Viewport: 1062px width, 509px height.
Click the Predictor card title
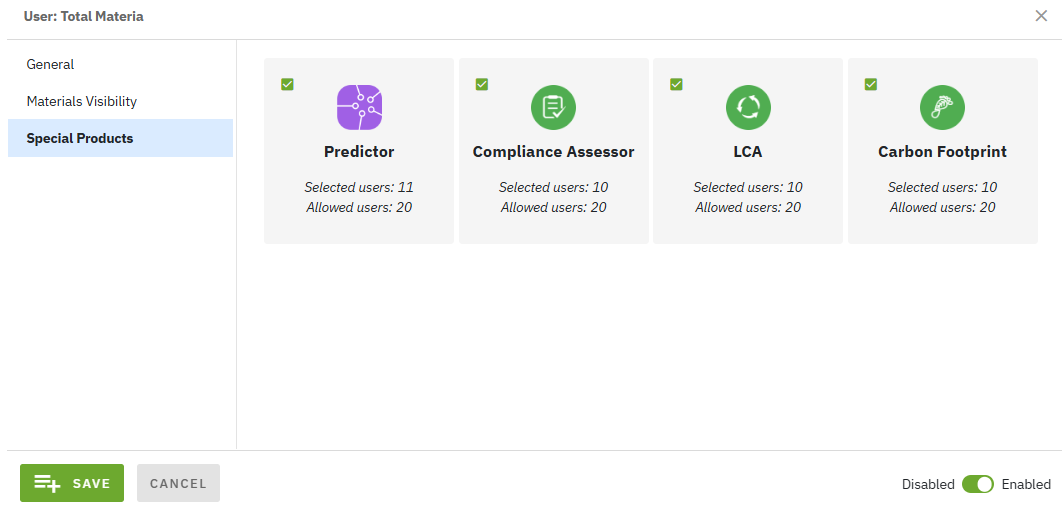tap(359, 152)
